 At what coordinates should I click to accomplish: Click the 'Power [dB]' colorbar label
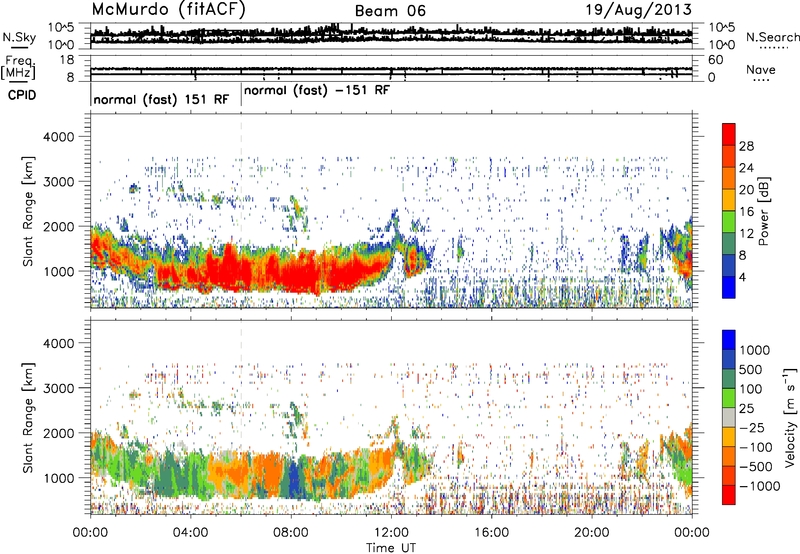point(764,211)
